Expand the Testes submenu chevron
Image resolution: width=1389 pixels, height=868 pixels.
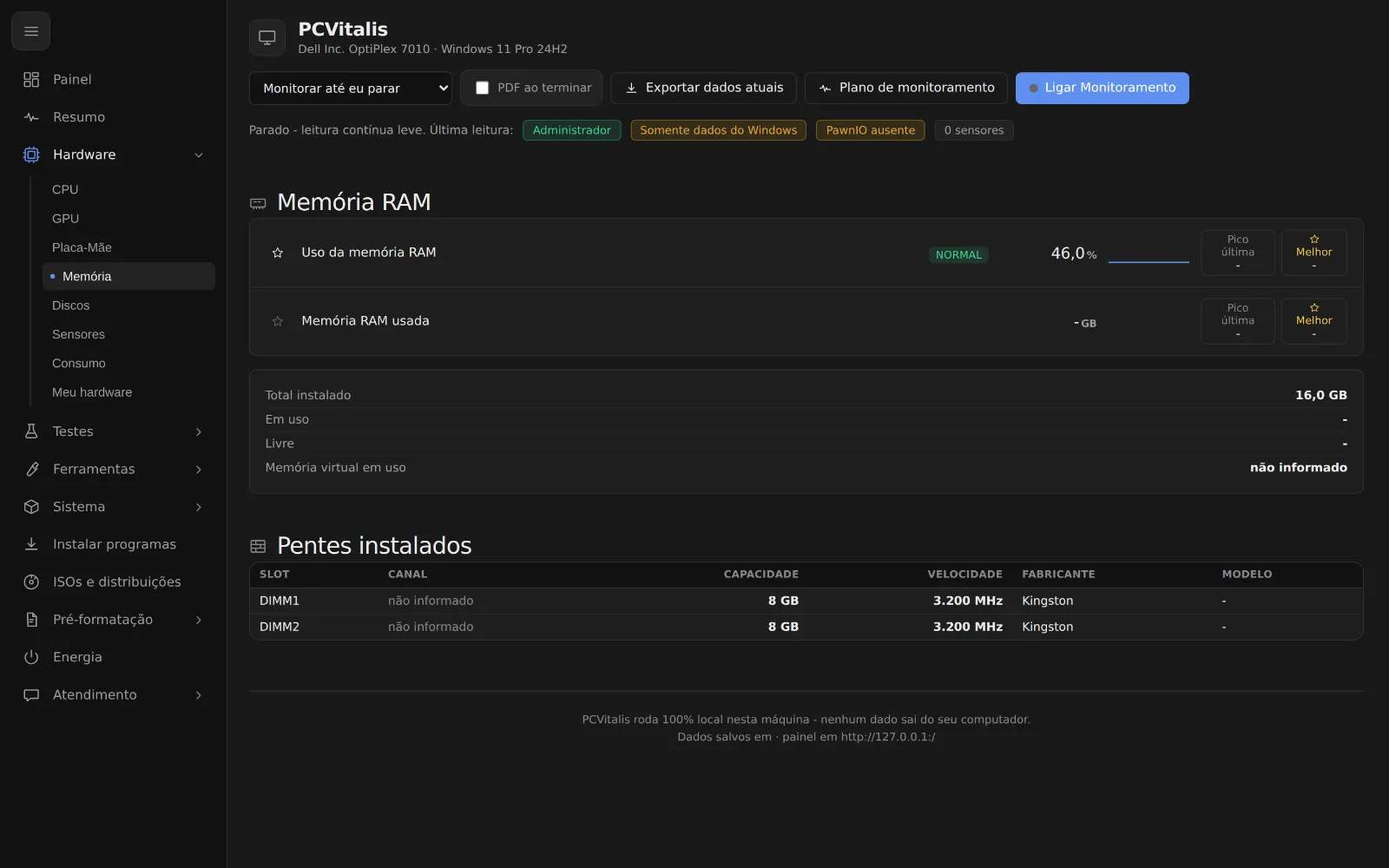pos(199,432)
